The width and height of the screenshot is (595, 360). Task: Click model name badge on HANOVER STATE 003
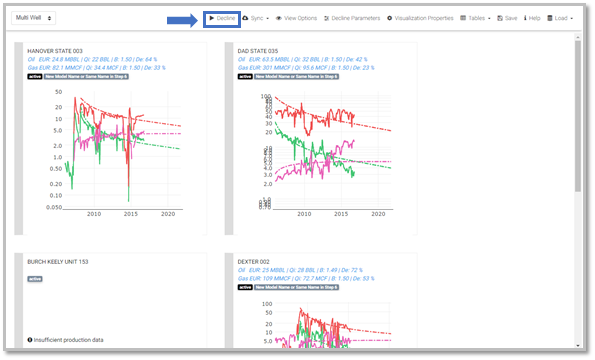click(x=86, y=77)
